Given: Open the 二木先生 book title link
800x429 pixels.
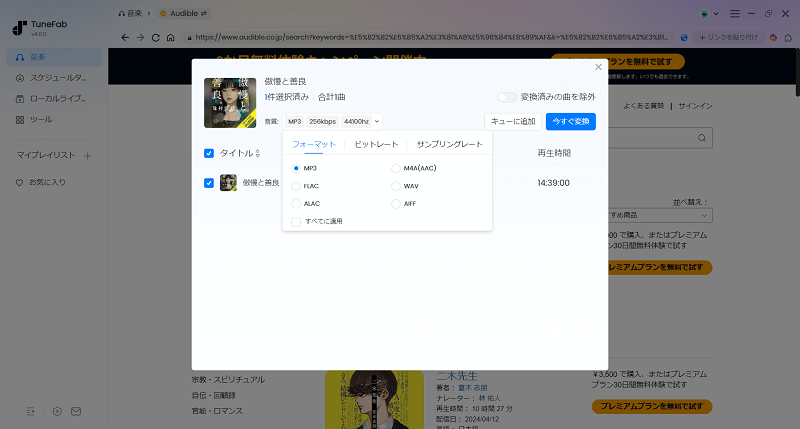Looking at the screenshot, I should (x=457, y=376).
